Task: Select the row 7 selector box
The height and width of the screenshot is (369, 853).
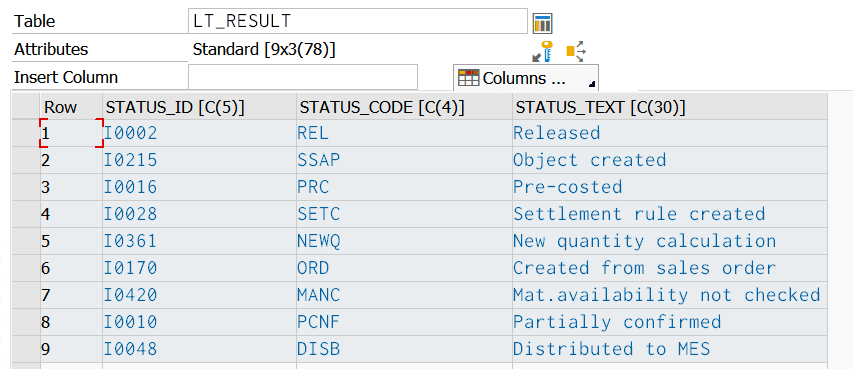Action: pyautogui.click(x=26, y=294)
